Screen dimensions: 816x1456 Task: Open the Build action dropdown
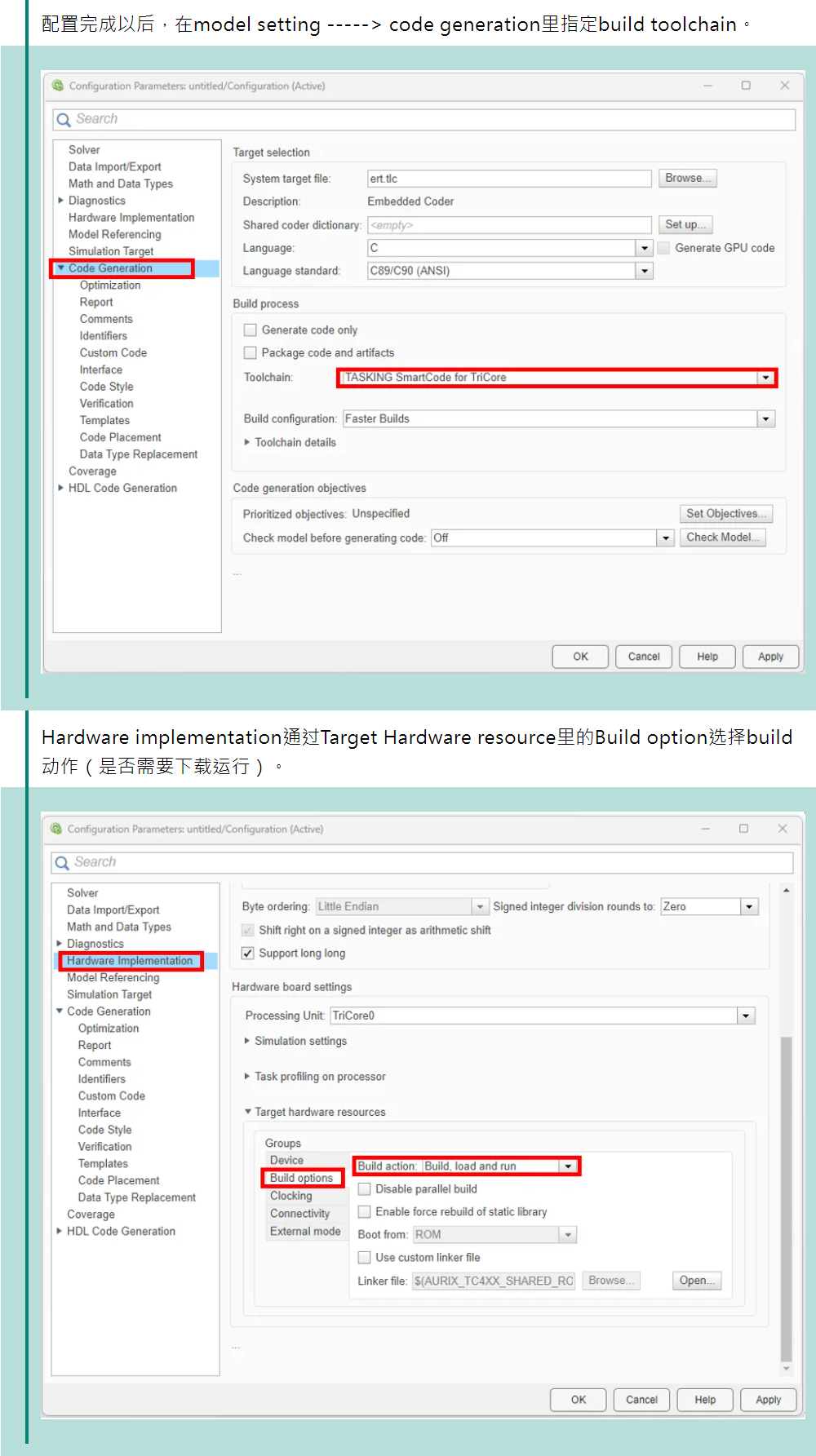568,1166
